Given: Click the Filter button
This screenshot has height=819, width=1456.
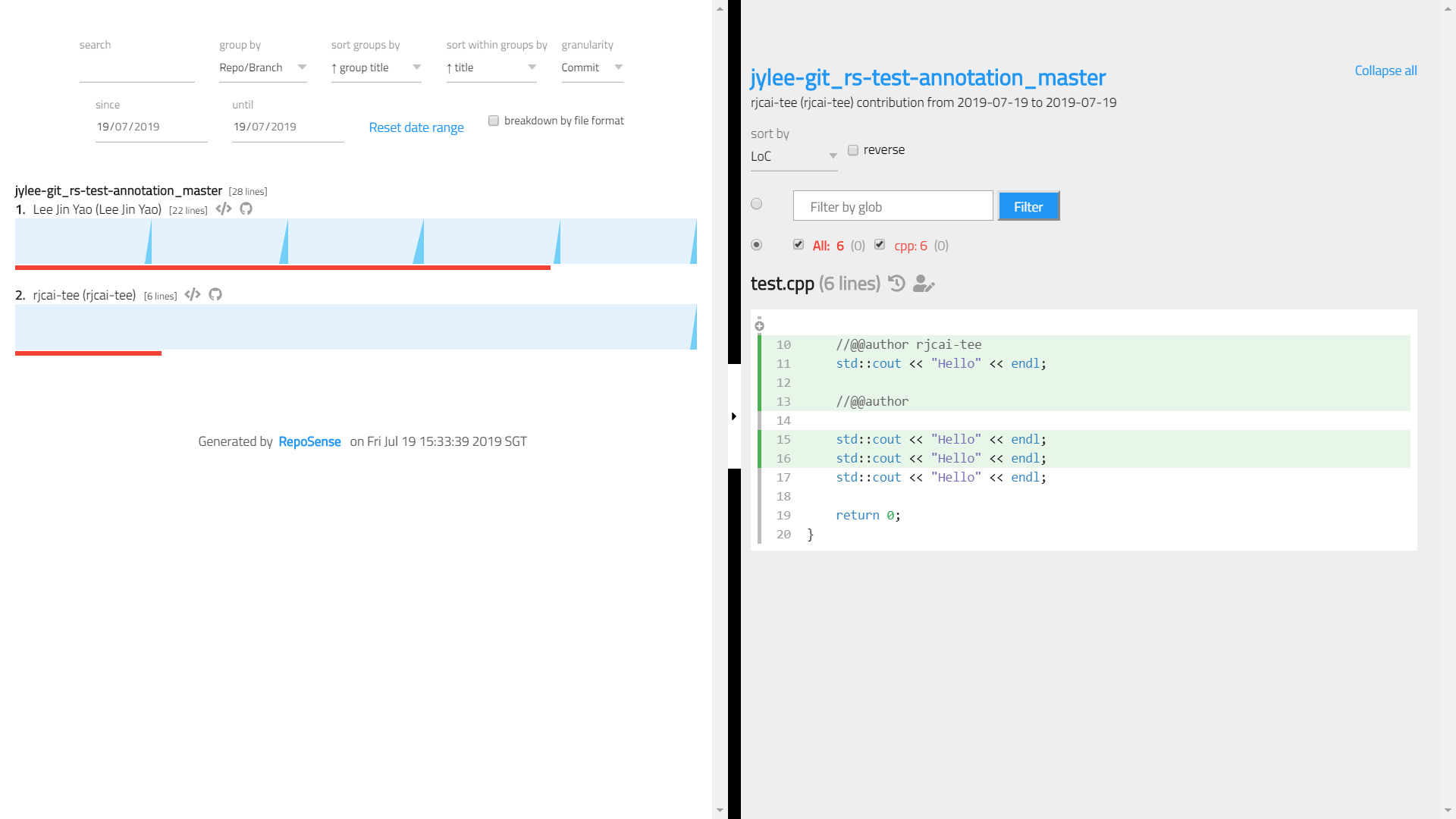Looking at the screenshot, I should (1028, 206).
